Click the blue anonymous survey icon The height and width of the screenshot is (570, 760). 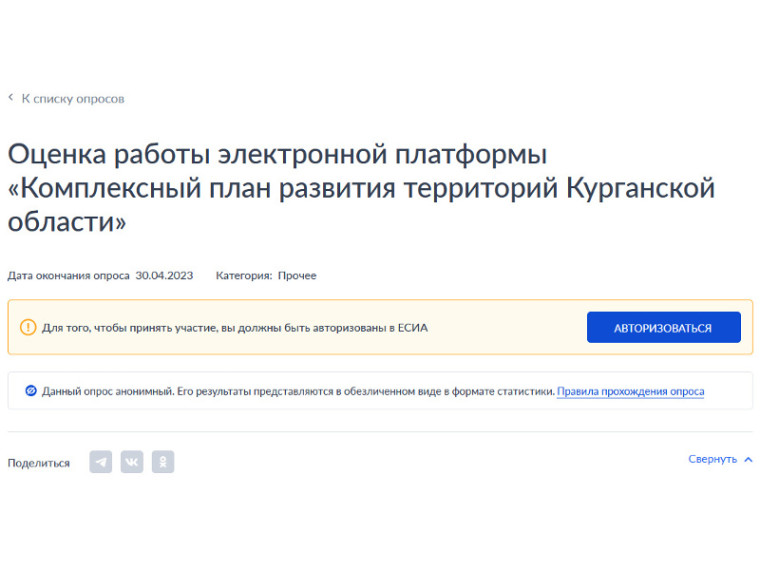click(x=31, y=391)
